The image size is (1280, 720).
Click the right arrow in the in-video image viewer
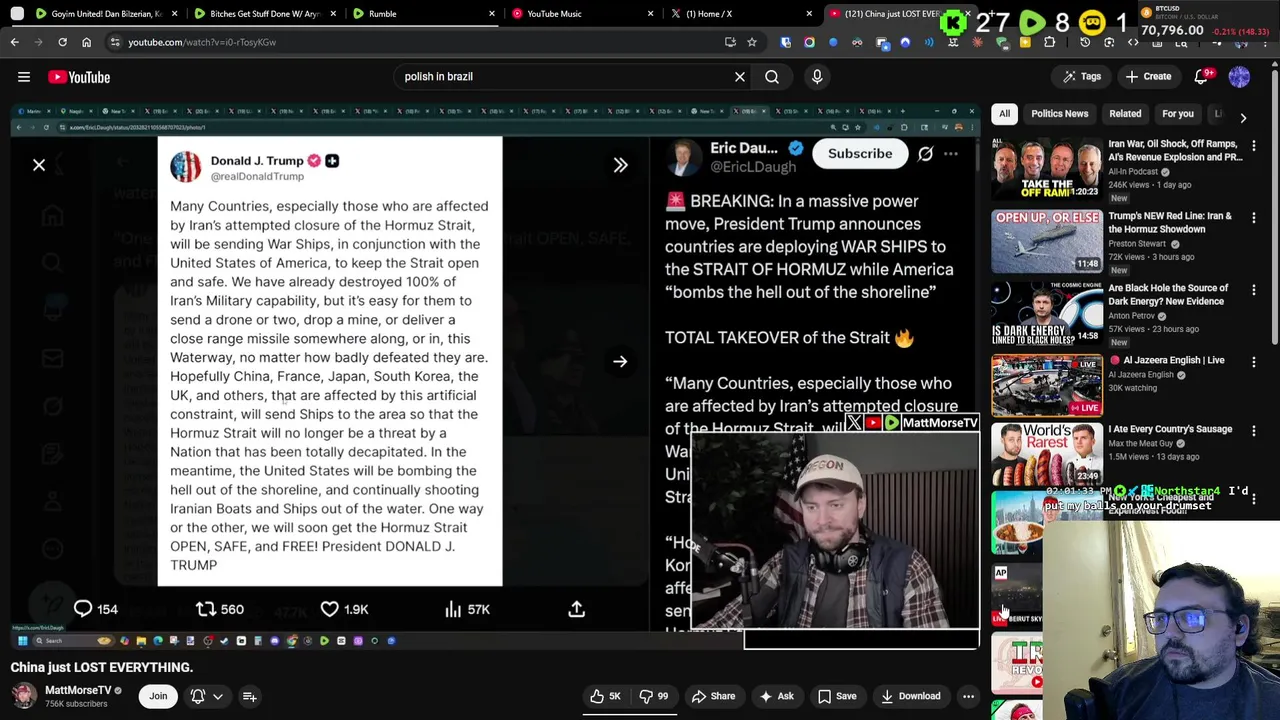pyautogui.click(x=620, y=362)
